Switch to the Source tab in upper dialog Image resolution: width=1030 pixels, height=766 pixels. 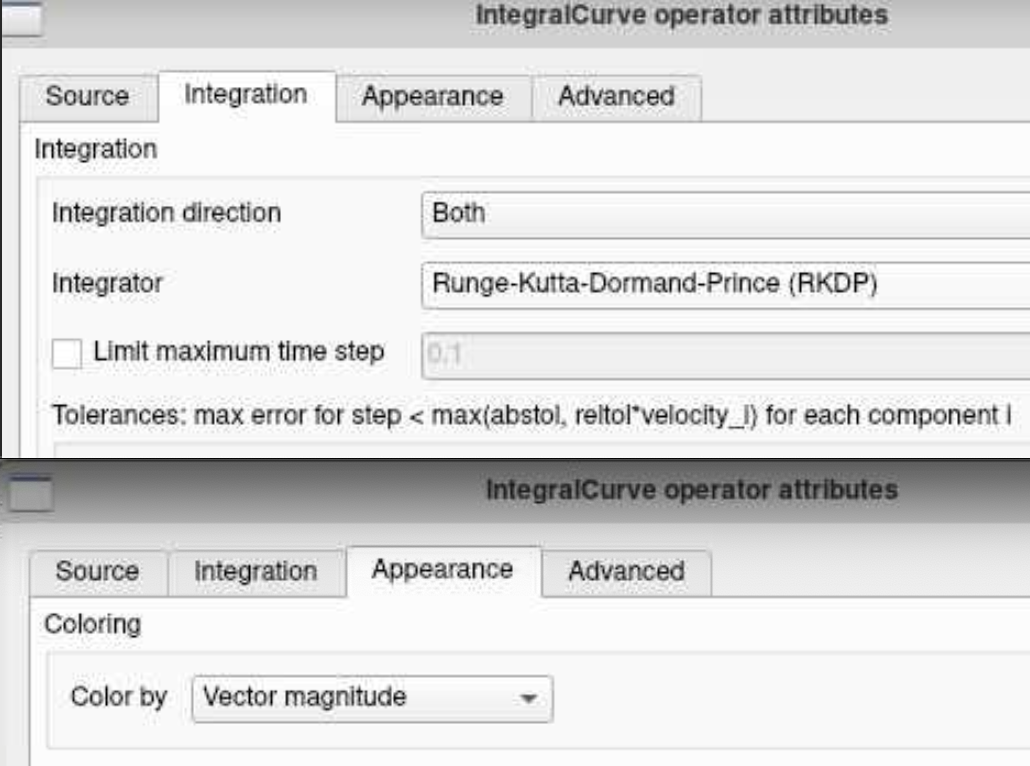coord(88,97)
